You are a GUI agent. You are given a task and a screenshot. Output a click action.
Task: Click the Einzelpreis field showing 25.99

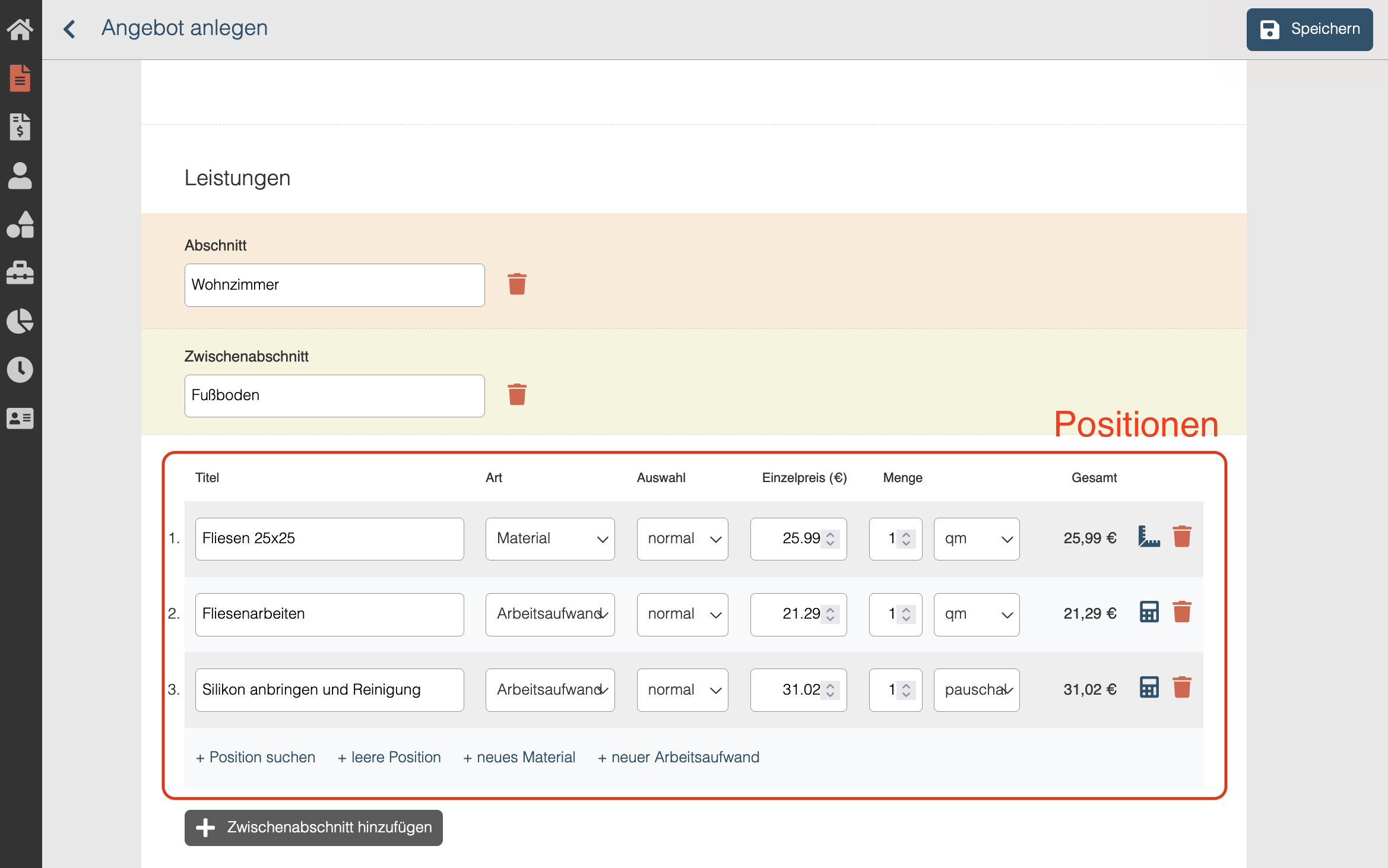[798, 539]
